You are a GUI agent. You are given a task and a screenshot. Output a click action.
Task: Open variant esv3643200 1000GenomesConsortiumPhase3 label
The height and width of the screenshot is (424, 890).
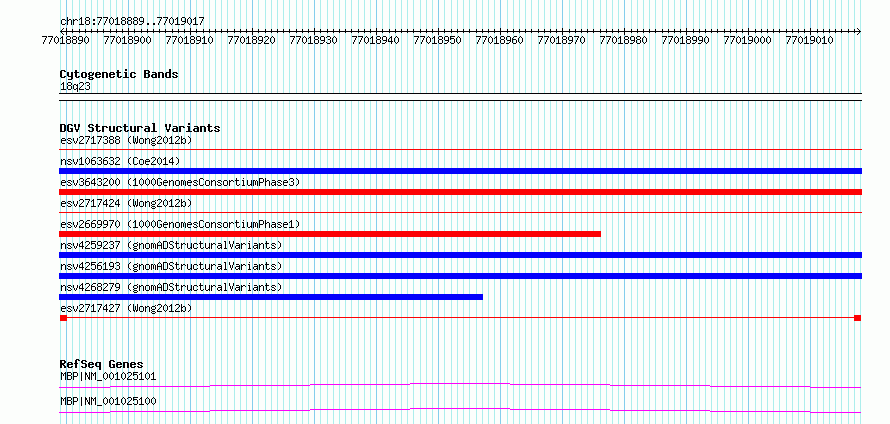pyautogui.click(x=180, y=182)
